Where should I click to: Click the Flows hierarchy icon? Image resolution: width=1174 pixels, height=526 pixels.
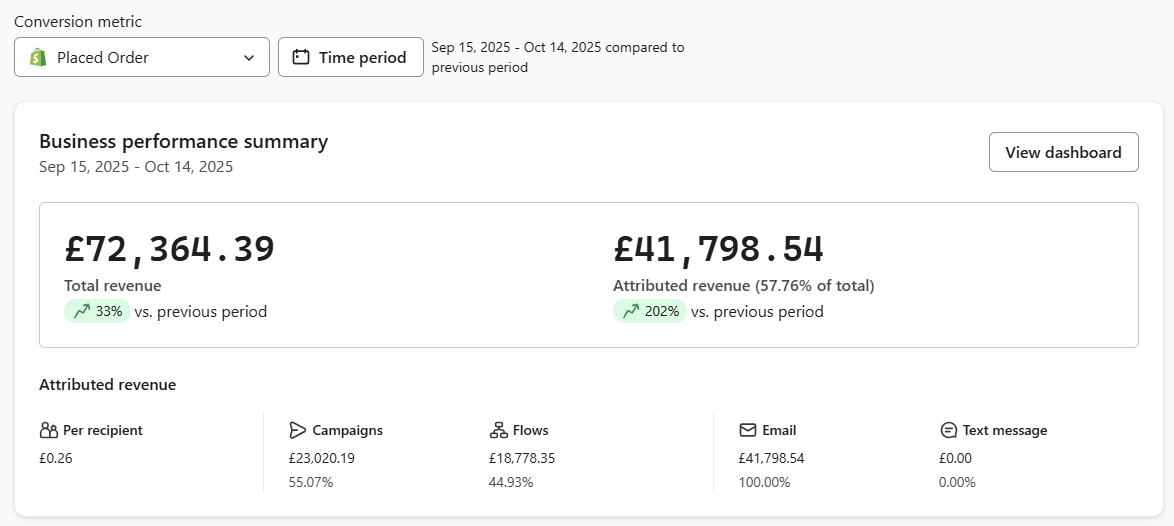coord(498,430)
